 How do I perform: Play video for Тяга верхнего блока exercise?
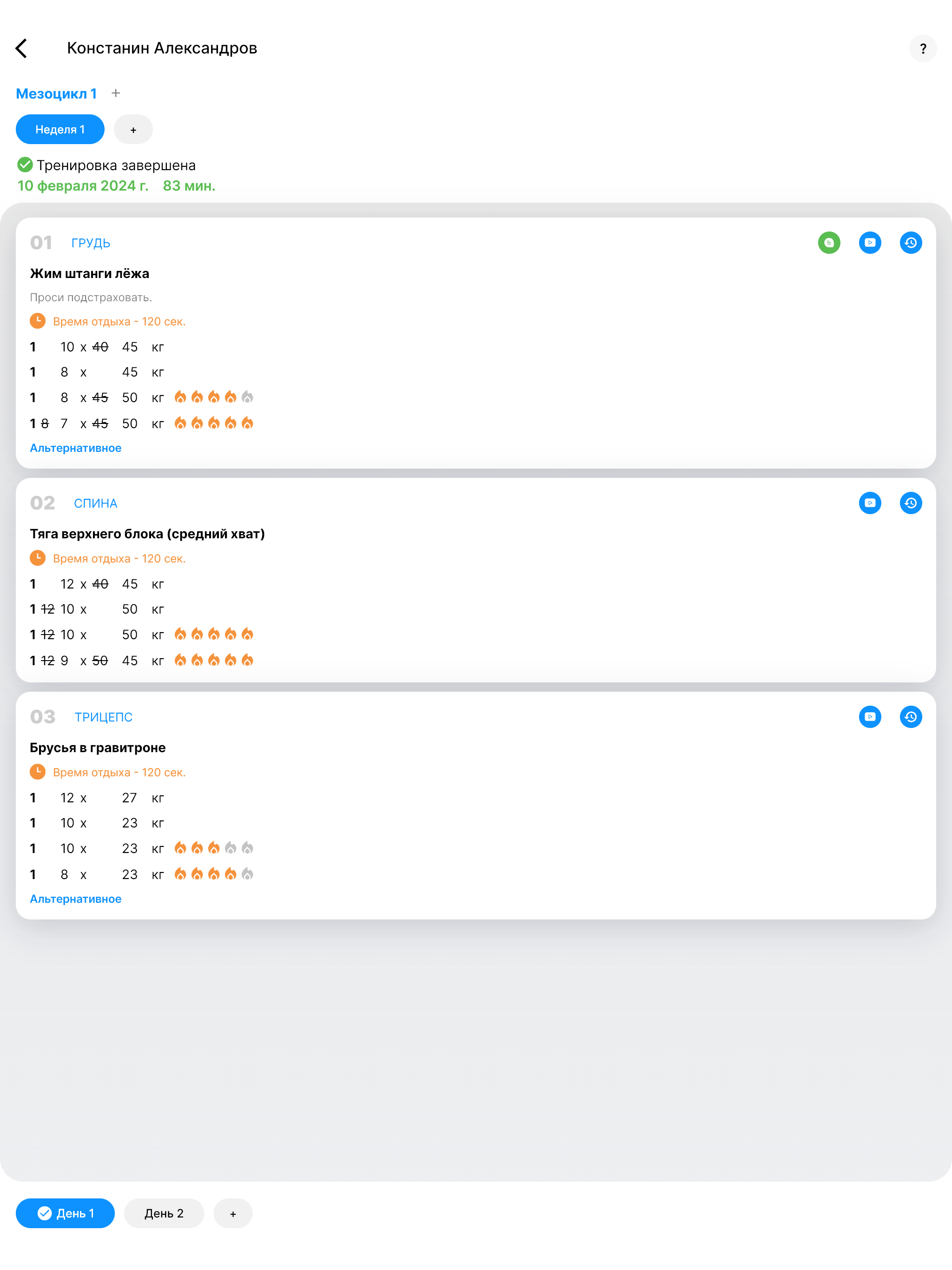click(870, 503)
